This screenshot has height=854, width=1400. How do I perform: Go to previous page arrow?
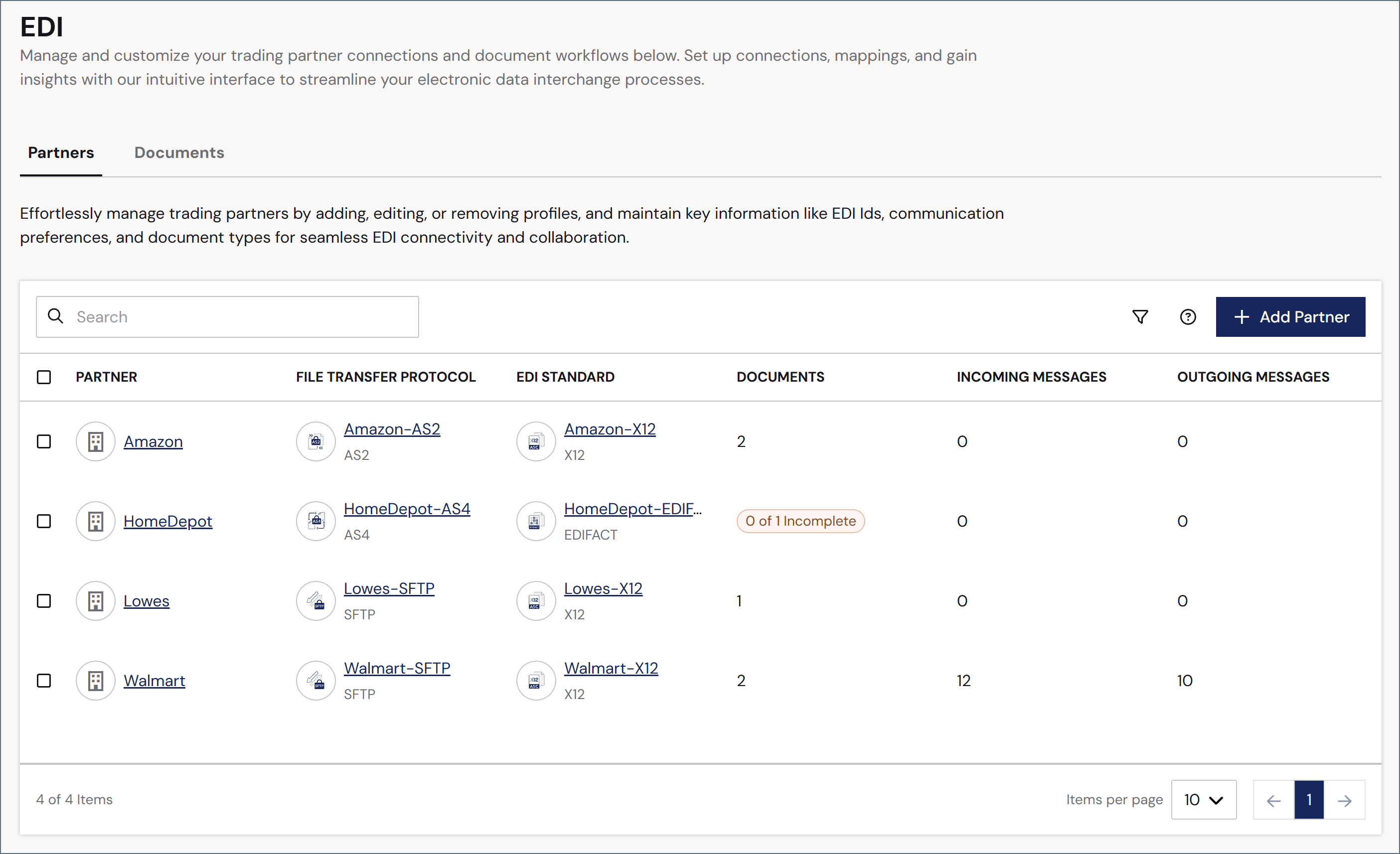[x=1273, y=800]
